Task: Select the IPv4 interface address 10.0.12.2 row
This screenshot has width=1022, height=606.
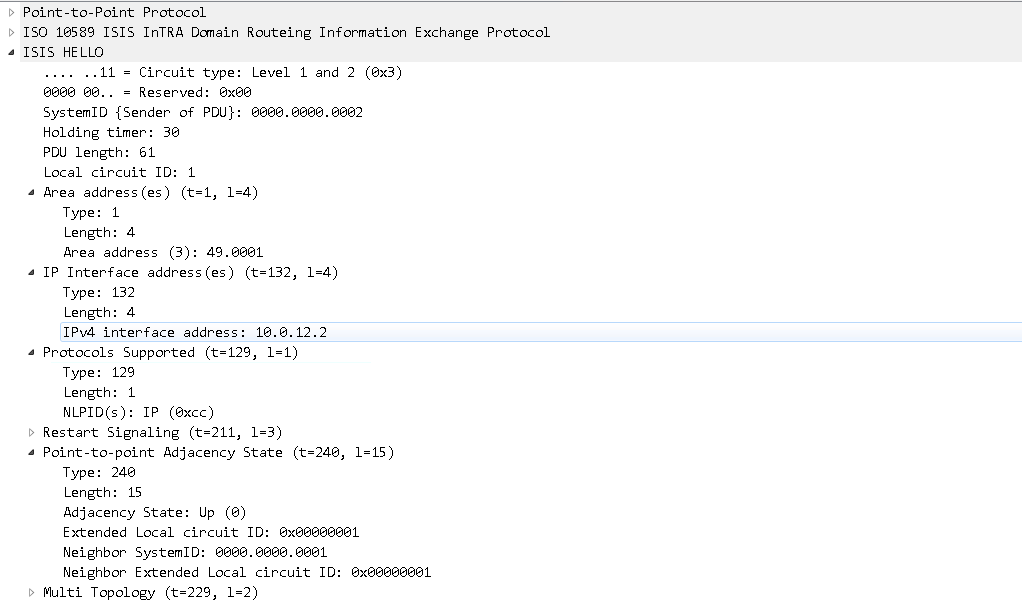Action: [194, 332]
